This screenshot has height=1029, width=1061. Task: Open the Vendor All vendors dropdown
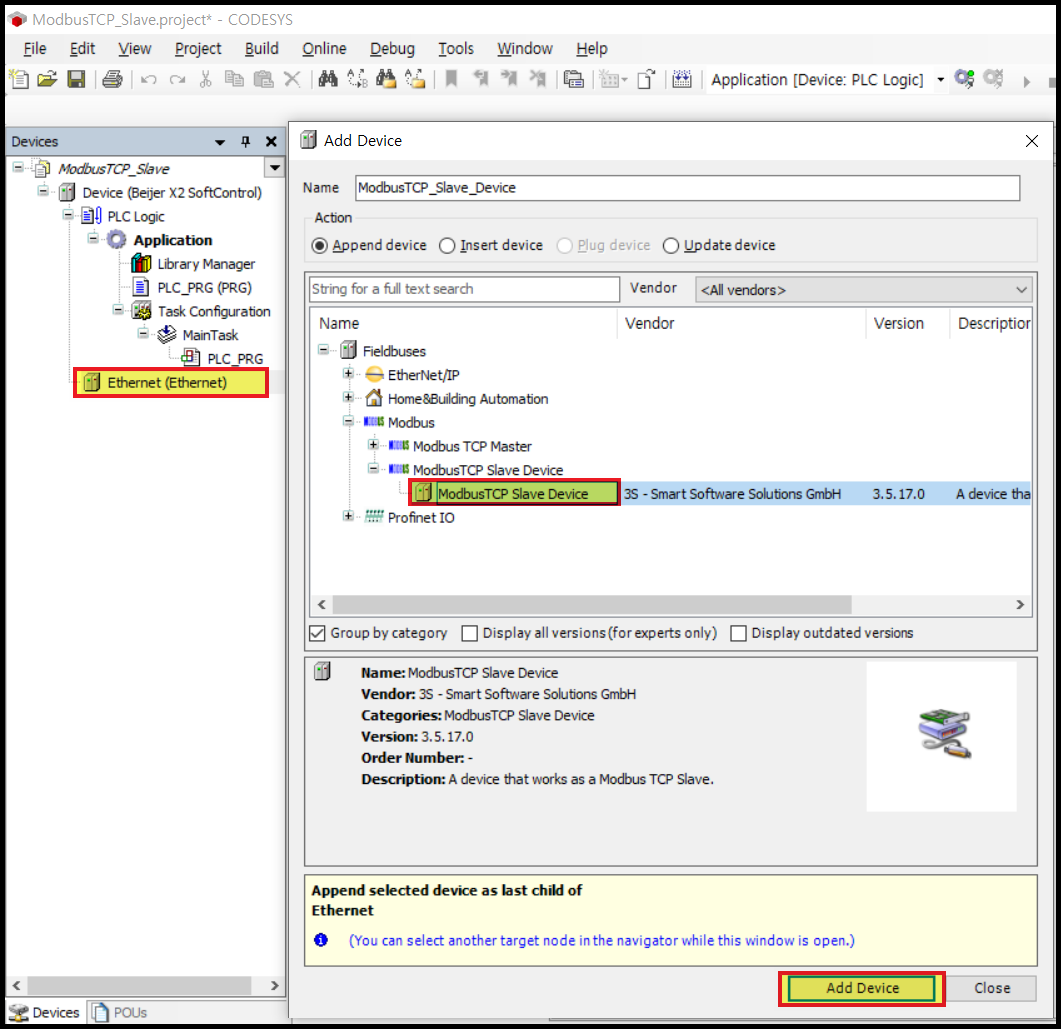click(x=863, y=290)
